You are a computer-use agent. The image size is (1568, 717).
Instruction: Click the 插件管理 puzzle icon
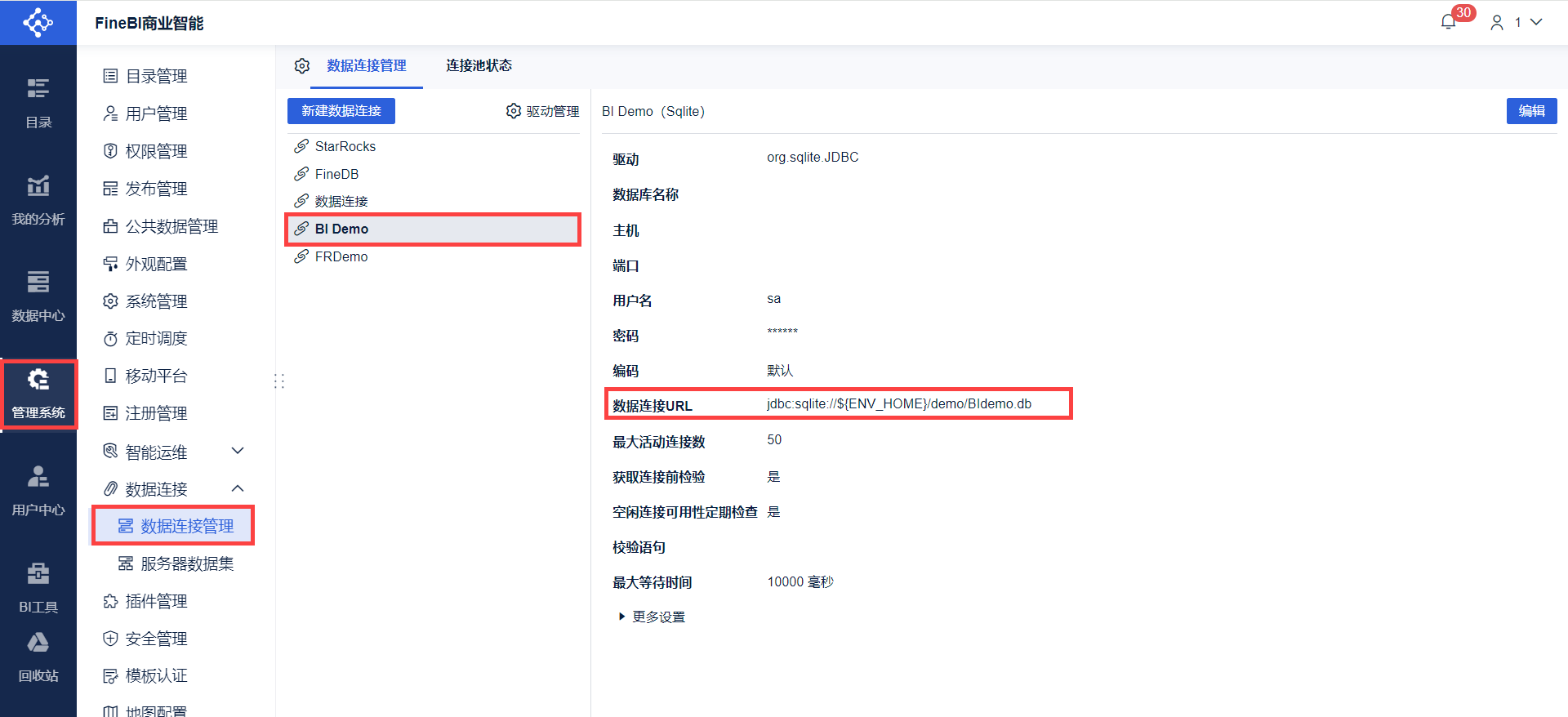110,601
